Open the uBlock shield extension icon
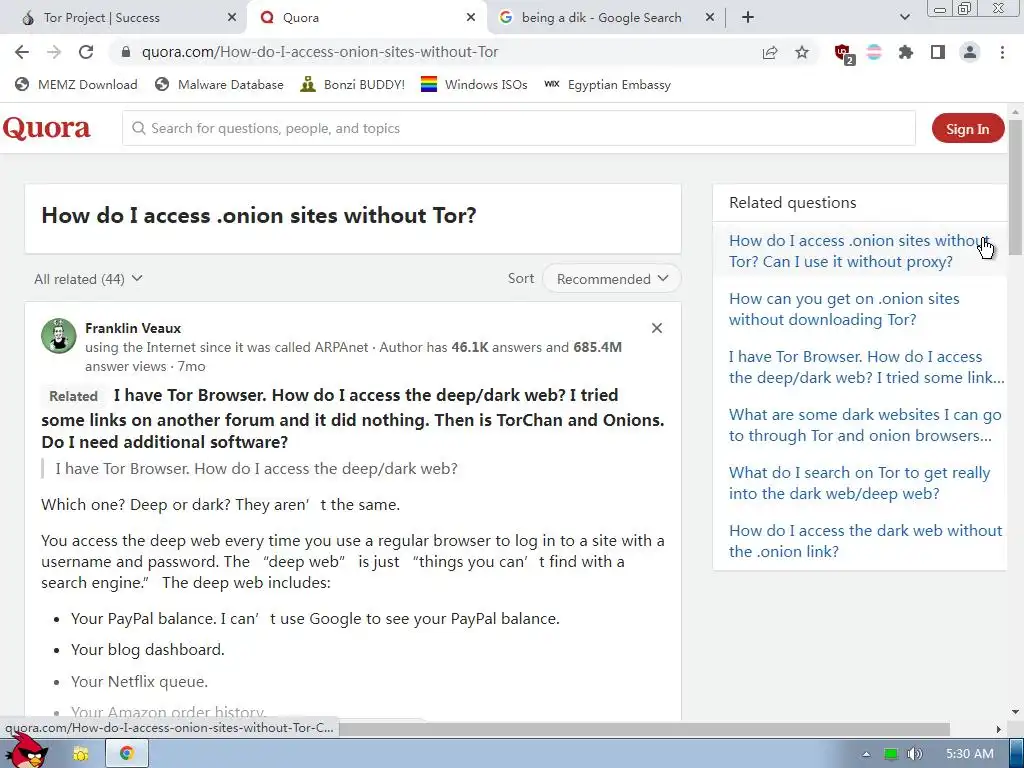Viewport: 1024px width, 768px height. [x=843, y=53]
